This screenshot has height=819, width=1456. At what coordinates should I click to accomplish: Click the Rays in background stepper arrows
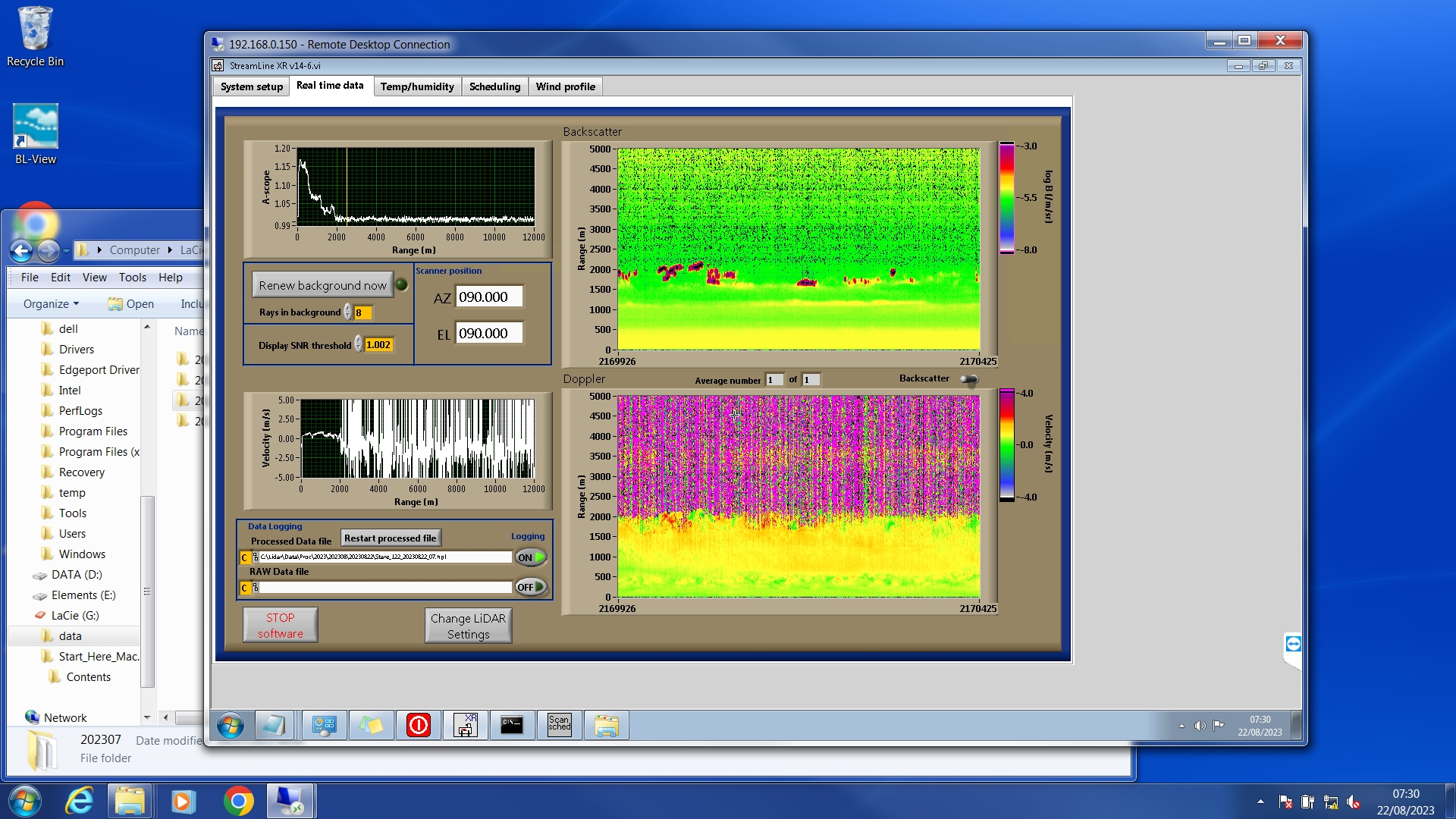pyautogui.click(x=348, y=312)
